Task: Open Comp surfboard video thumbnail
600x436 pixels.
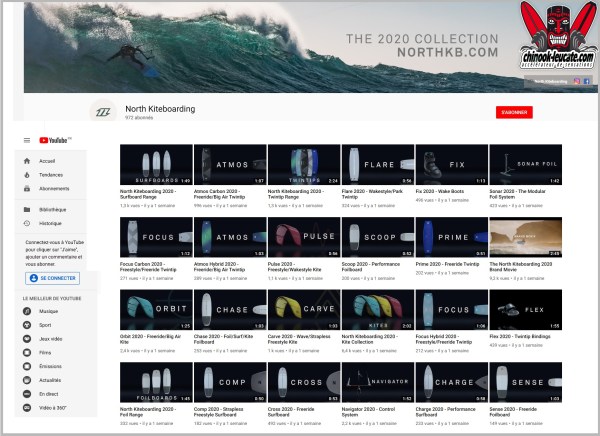Action: click(x=230, y=382)
